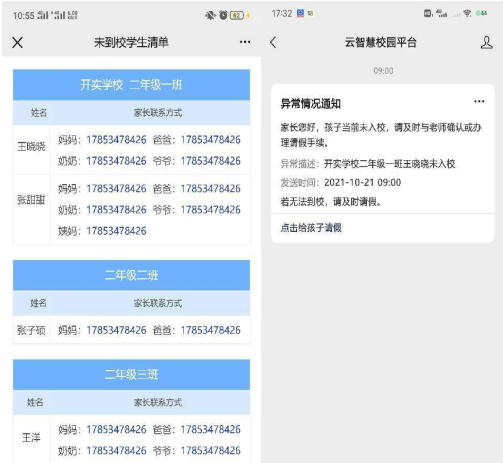Go back using the arrow beside 云智慧校园平台
The height and width of the screenshot is (463, 503).
click(x=273, y=42)
